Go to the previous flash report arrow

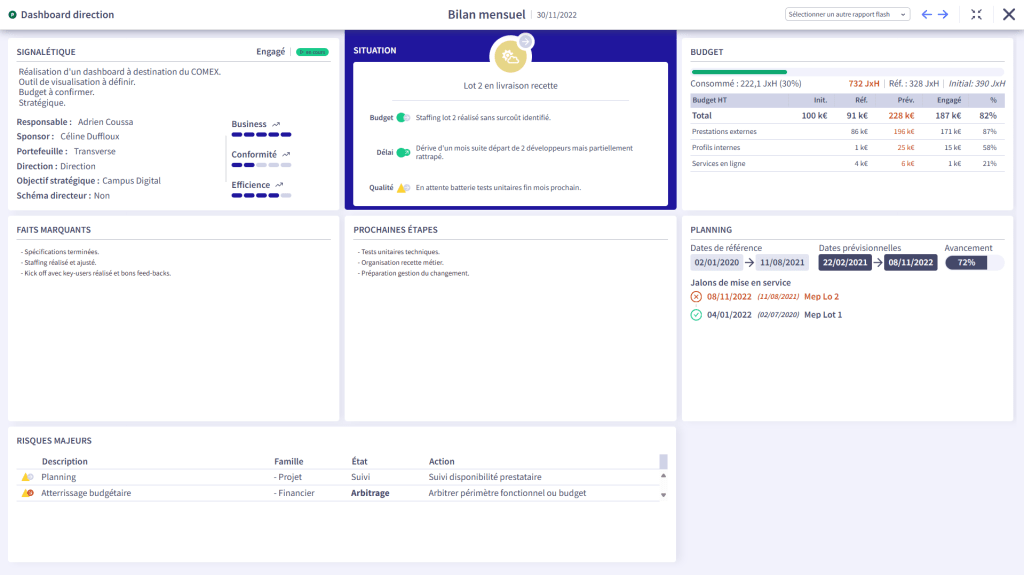(926, 15)
